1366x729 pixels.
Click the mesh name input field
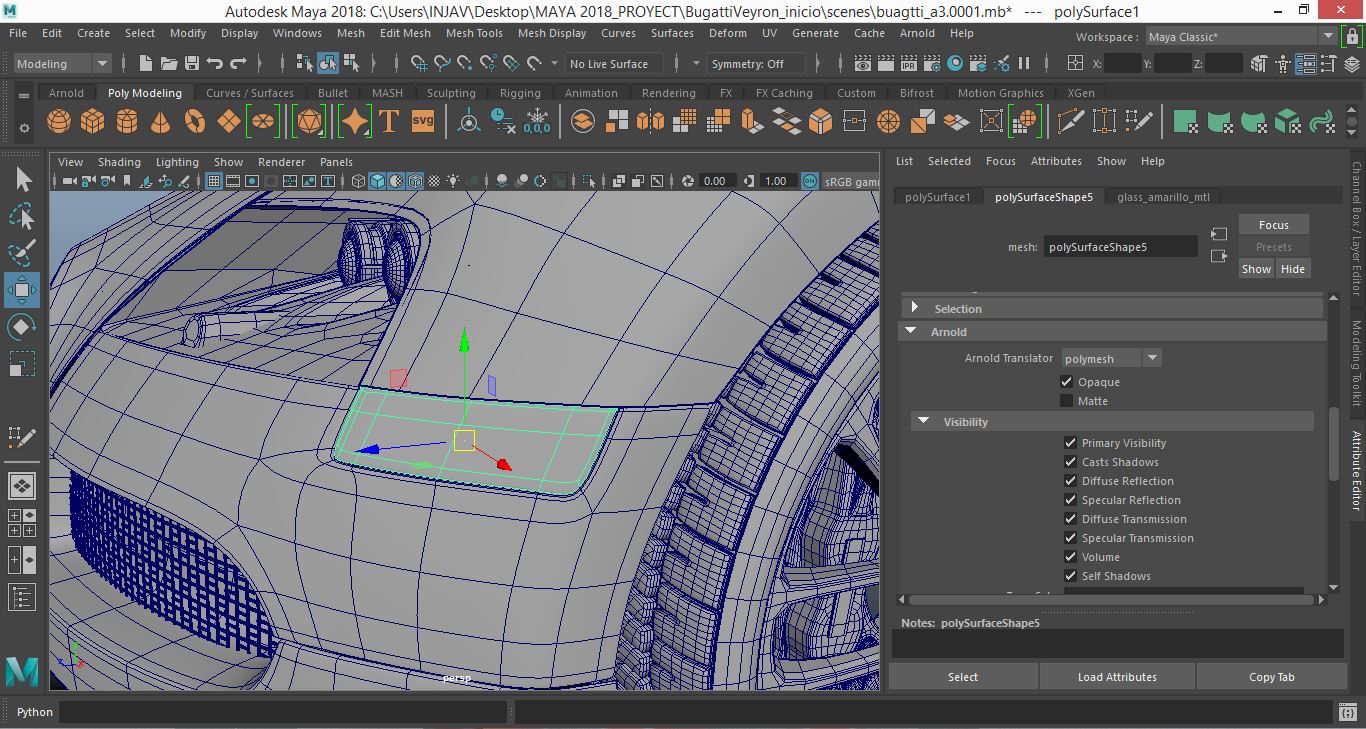pos(1120,247)
